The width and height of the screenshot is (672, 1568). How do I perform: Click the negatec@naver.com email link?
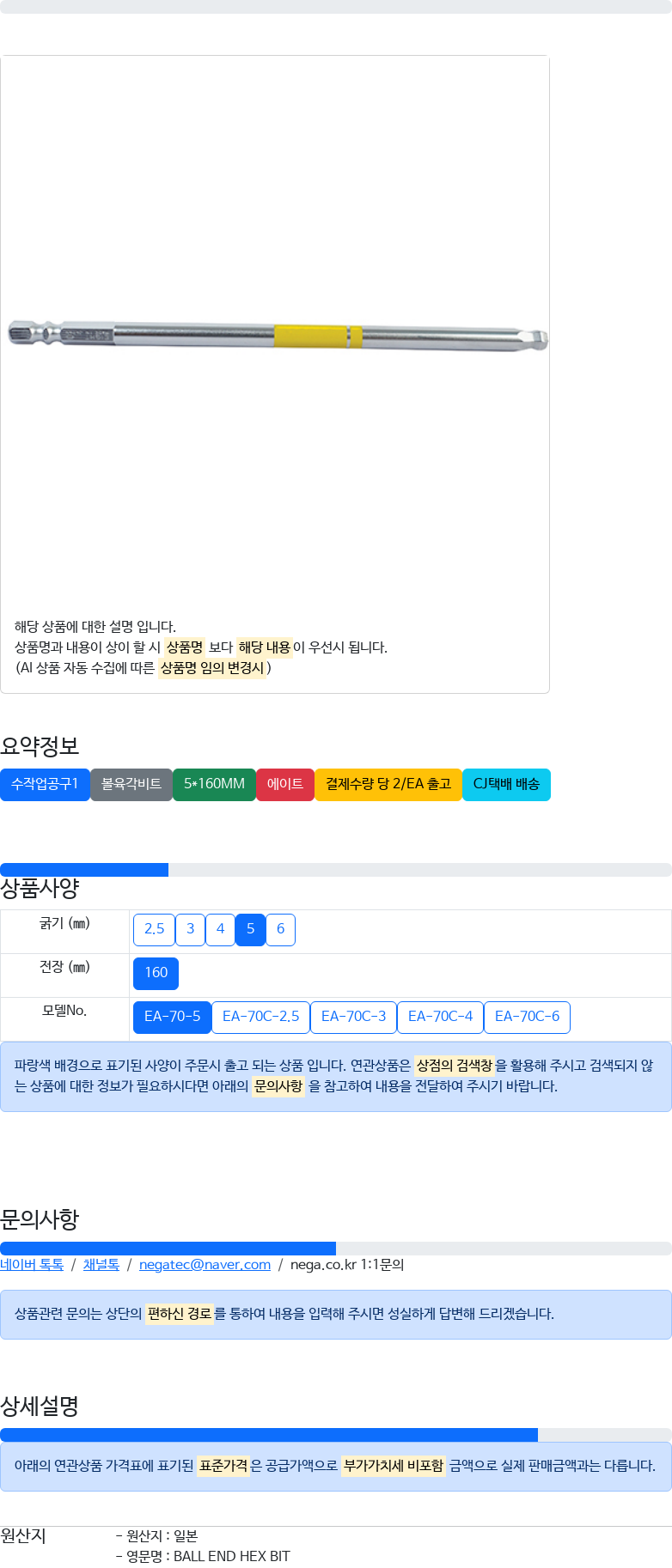[x=205, y=1265]
